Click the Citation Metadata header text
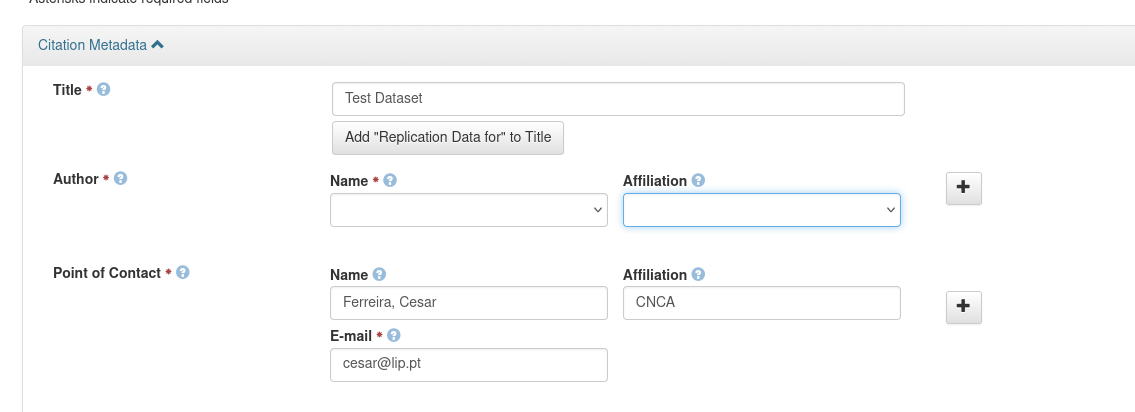1135x412 pixels. 92,45
